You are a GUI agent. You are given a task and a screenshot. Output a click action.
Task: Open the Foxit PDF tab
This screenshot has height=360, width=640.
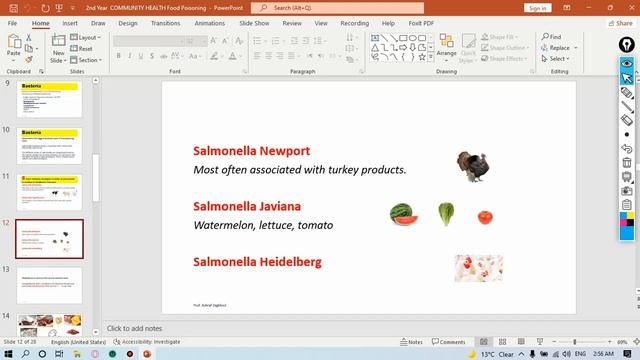421,23
